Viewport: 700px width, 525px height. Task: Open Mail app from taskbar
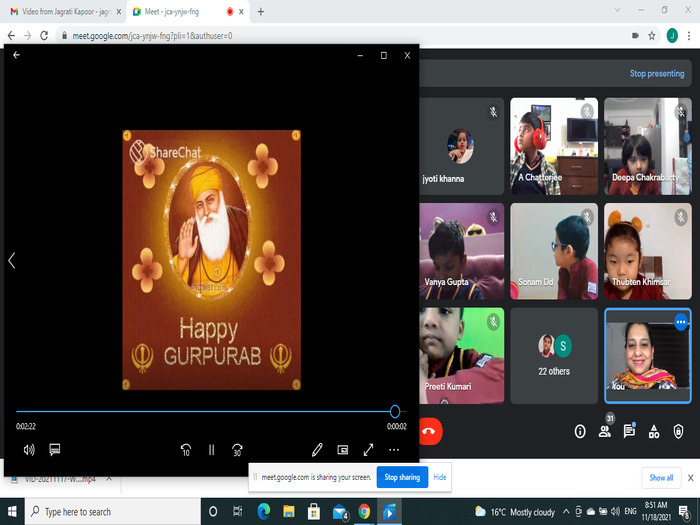point(339,512)
